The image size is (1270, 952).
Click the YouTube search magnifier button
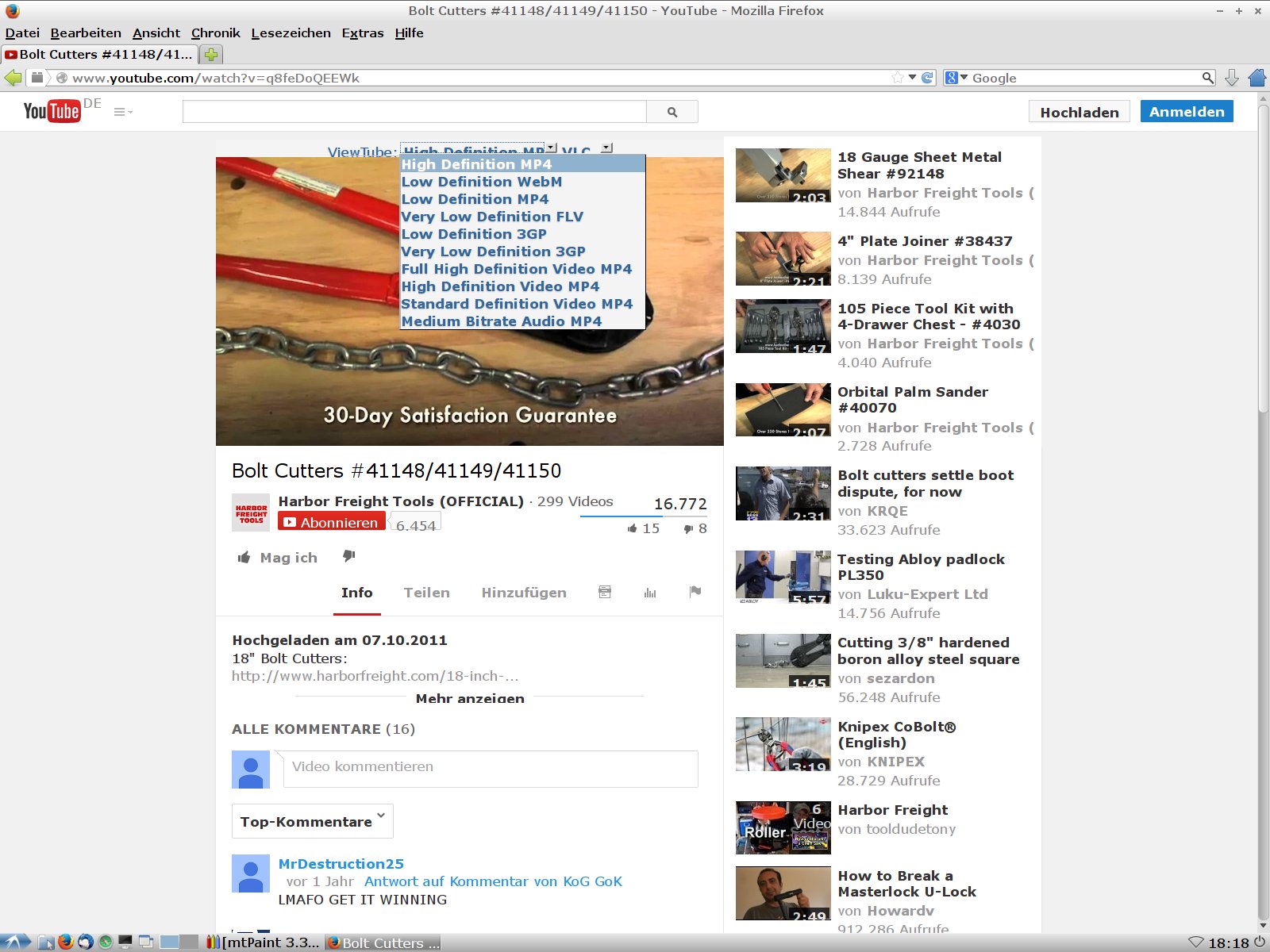[672, 112]
